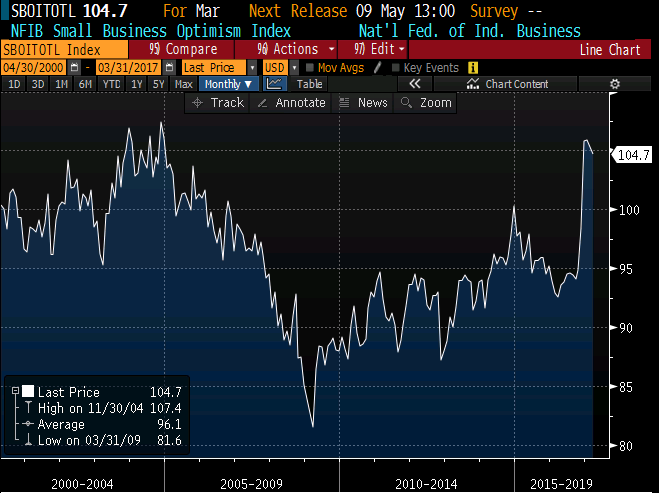This screenshot has width=659, height=493.
Task: Click the white Last Price legend swatch
Action: coord(28,391)
